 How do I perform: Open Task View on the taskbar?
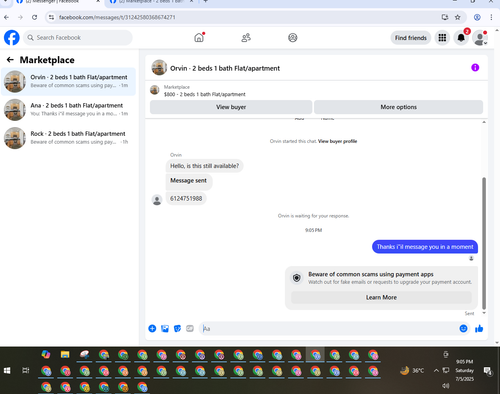point(26,370)
